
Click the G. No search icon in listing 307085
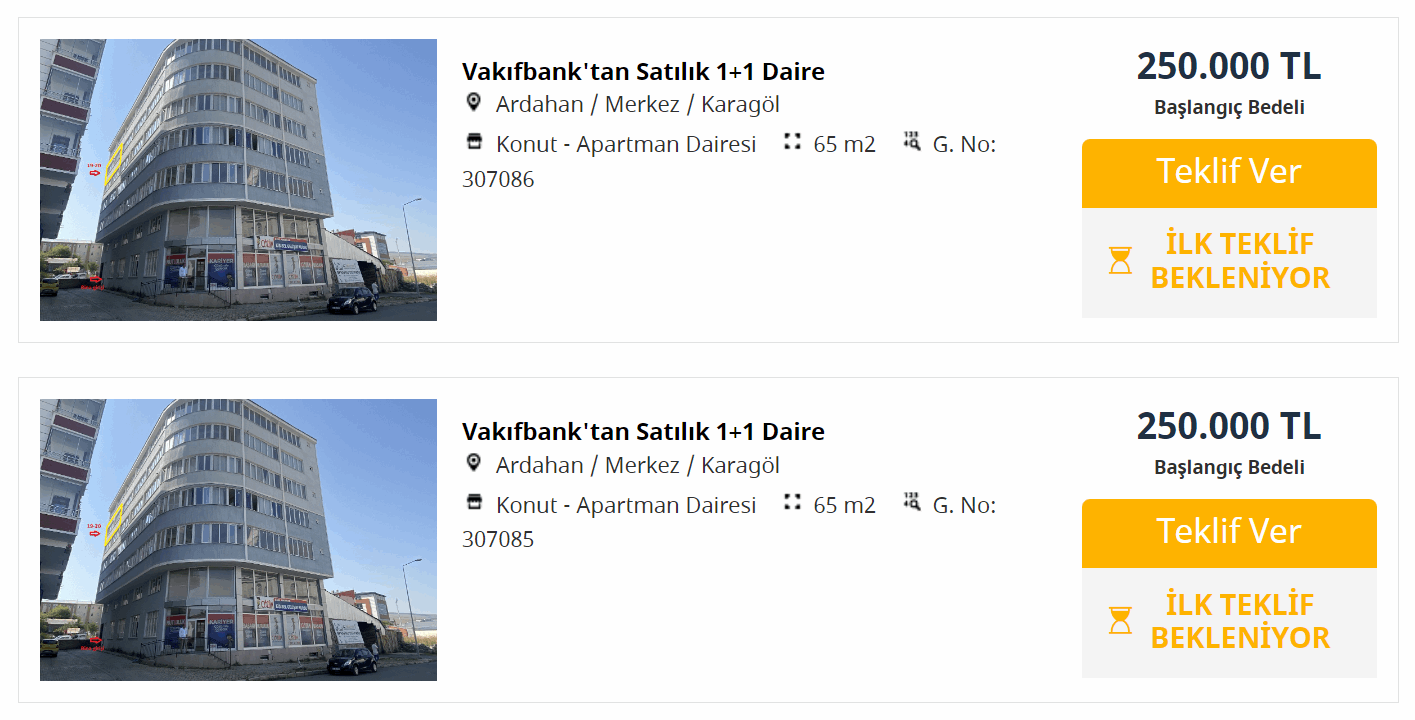pos(912,501)
